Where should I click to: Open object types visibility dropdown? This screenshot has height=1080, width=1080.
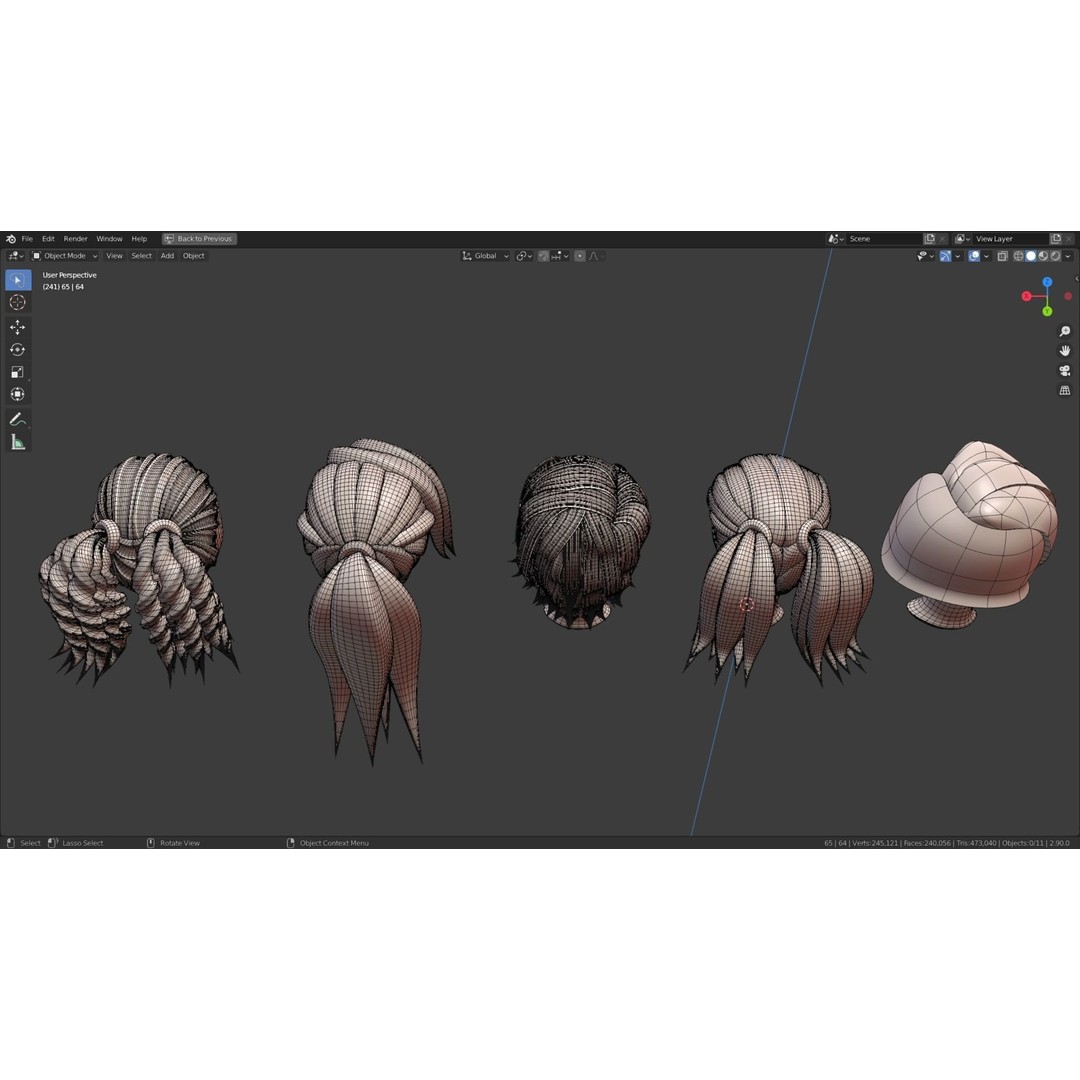coord(925,256)
